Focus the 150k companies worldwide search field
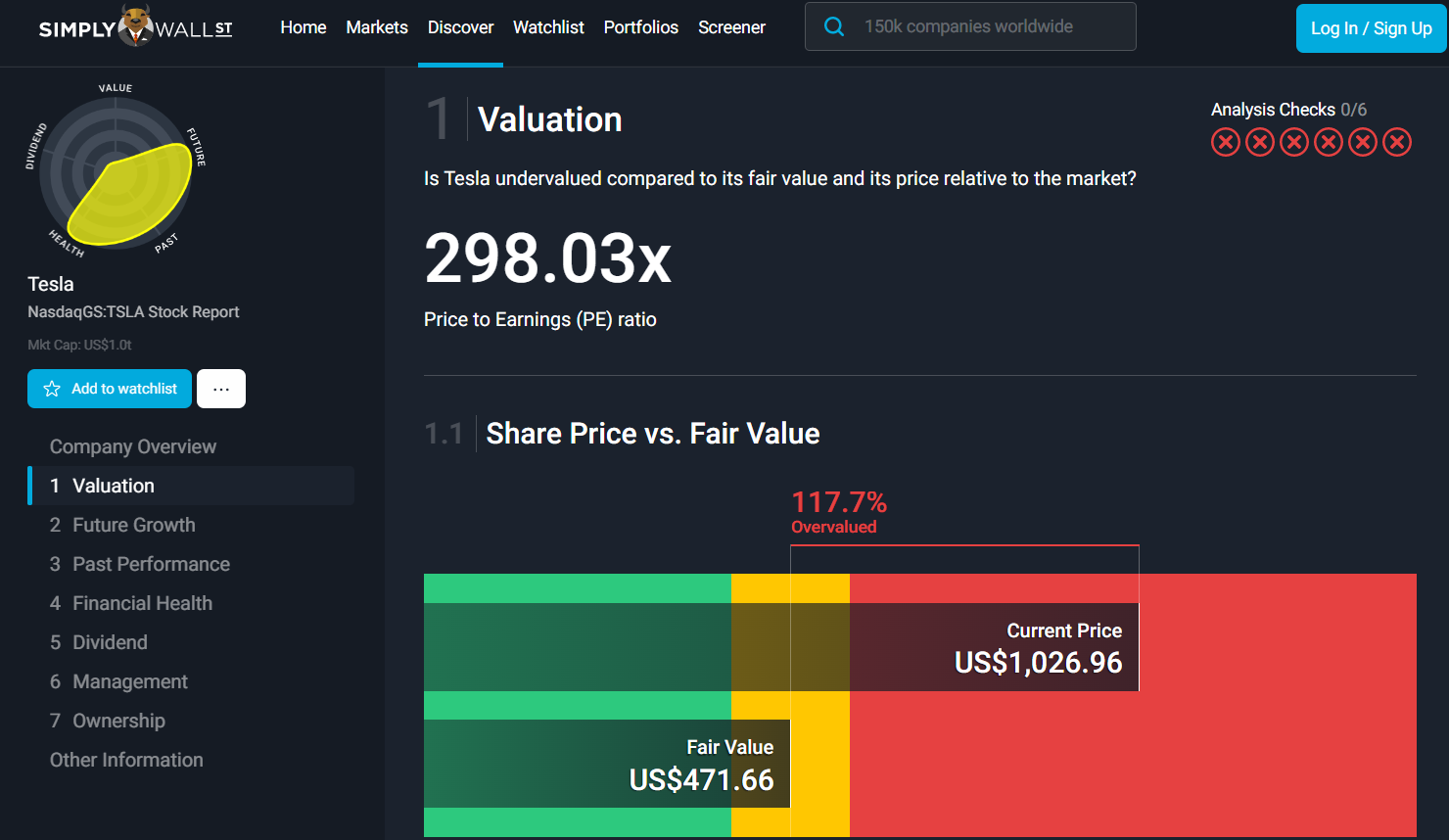The height and width of the screenshot is (840, 1449). pos(970,26)
